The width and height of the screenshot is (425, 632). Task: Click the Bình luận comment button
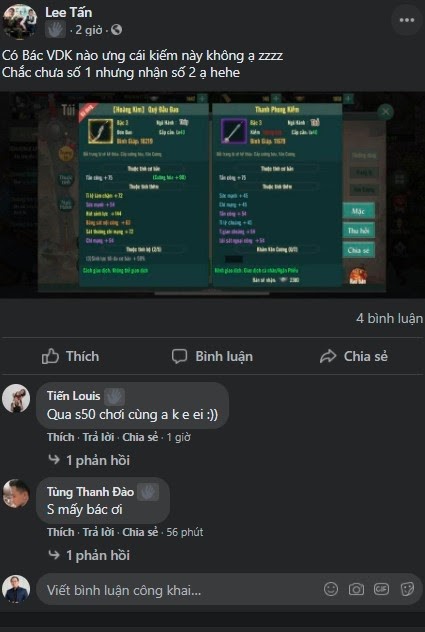212,356
